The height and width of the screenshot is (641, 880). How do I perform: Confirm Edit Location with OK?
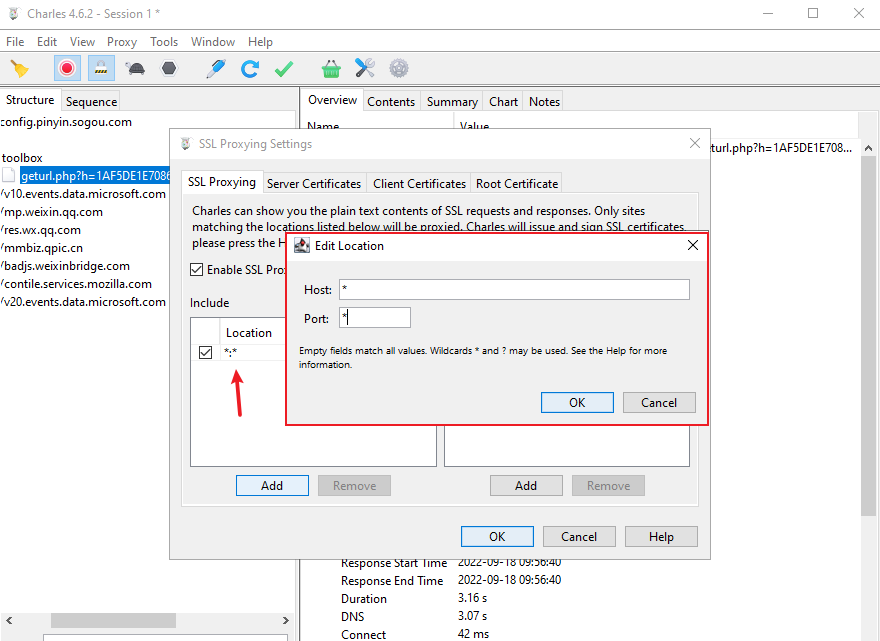pos(577,402)
